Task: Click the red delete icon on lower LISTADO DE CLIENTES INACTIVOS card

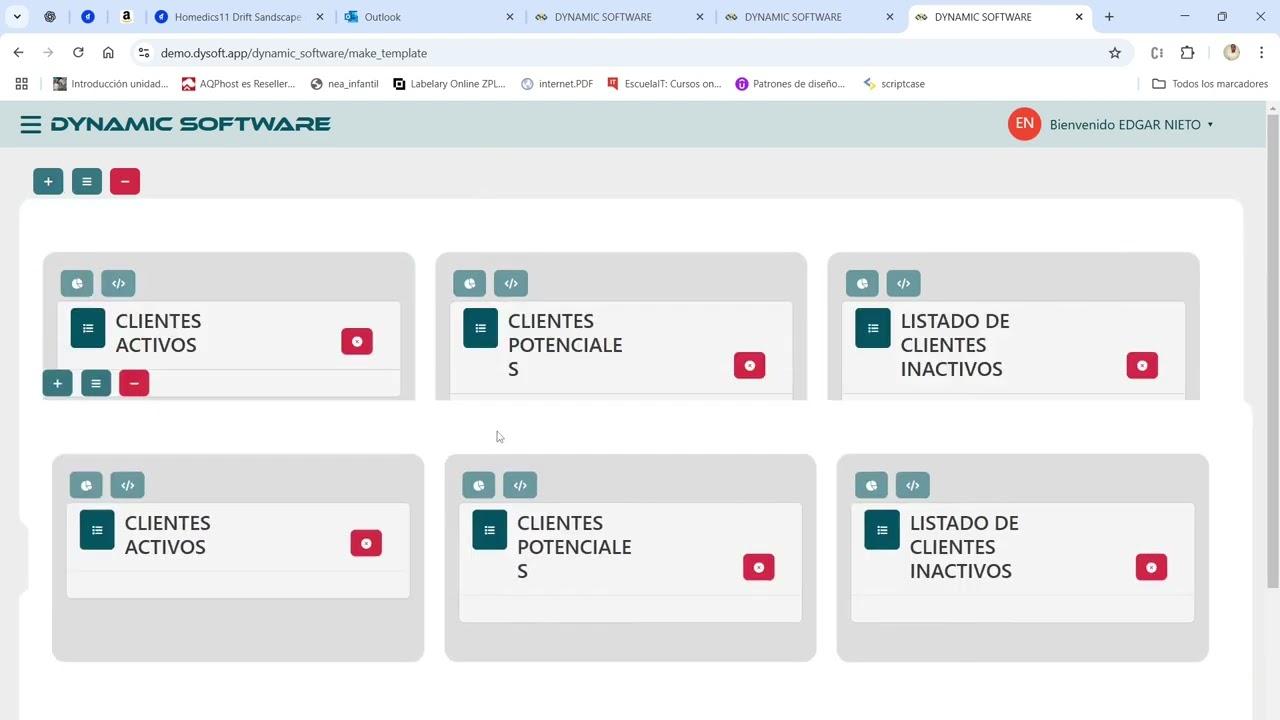Action: click(1151, 567)
